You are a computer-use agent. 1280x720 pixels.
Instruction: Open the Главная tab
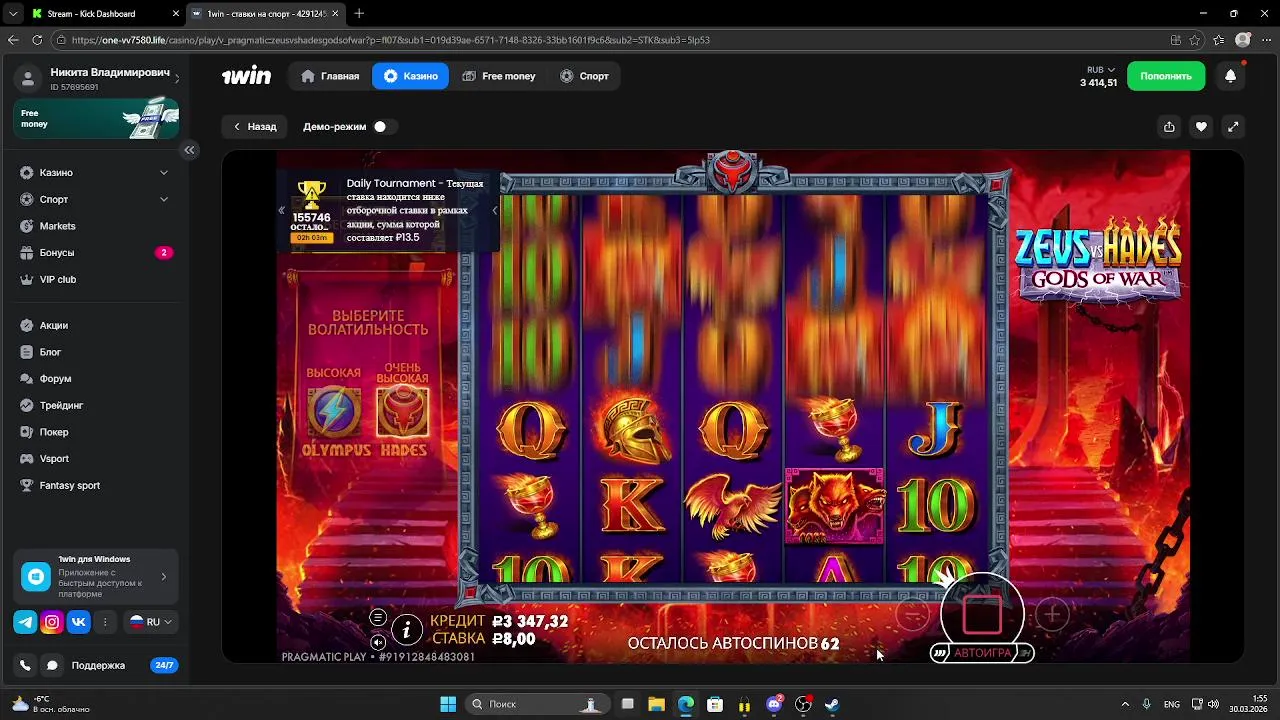pos(330,76)
